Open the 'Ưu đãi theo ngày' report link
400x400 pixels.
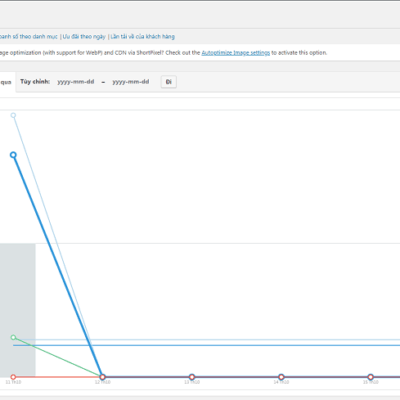point(84,36)
